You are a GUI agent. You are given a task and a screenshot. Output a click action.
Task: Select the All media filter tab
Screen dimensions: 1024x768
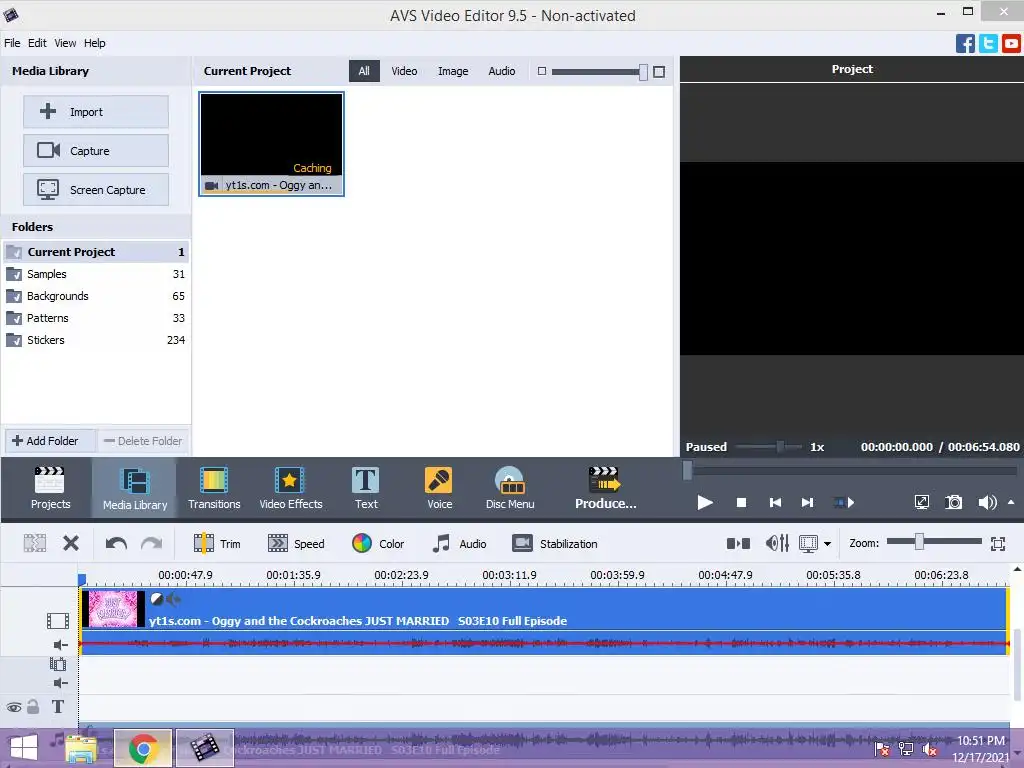pos(364,71)
